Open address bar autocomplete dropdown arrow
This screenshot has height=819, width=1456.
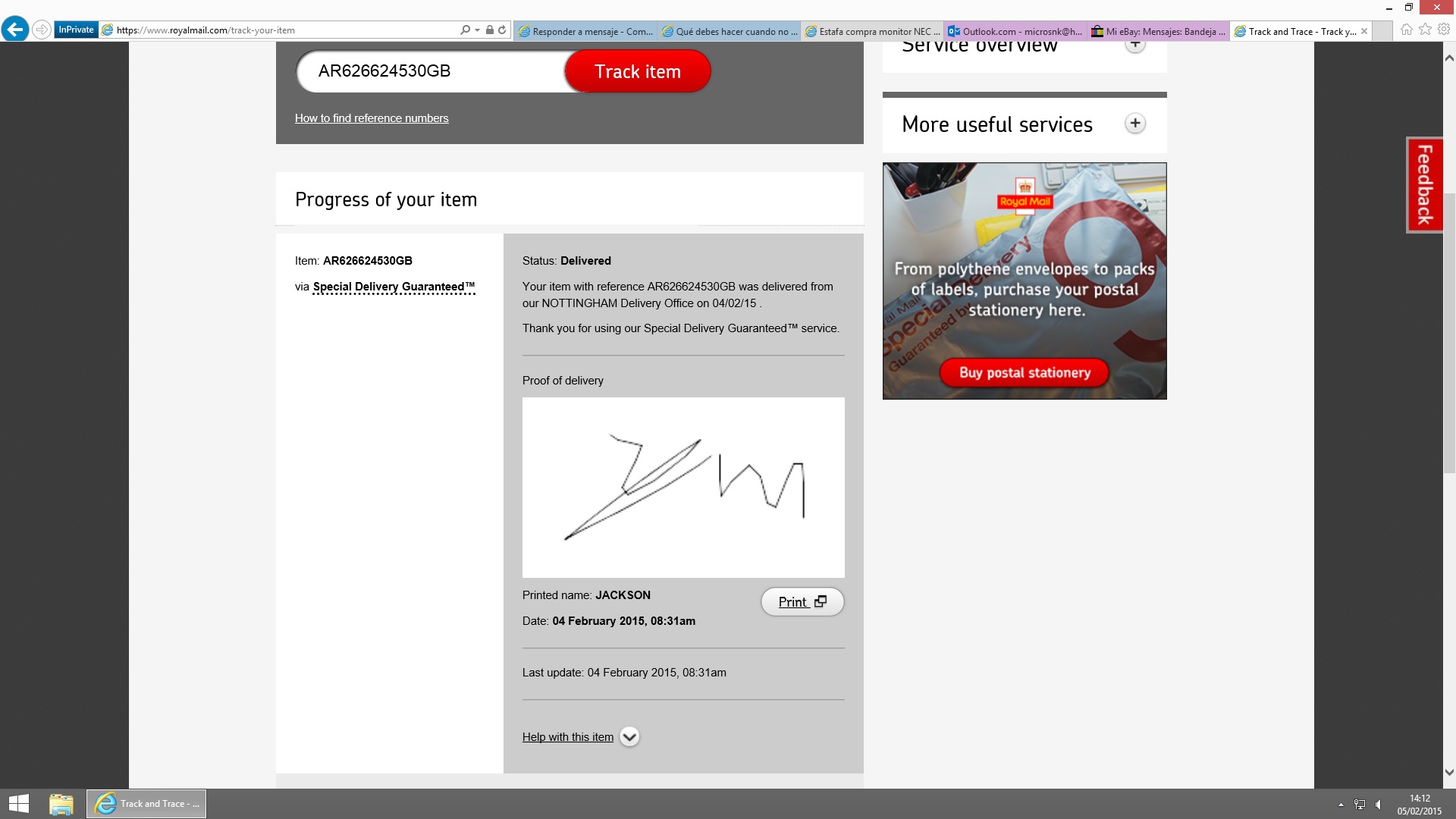pos(477,30)
